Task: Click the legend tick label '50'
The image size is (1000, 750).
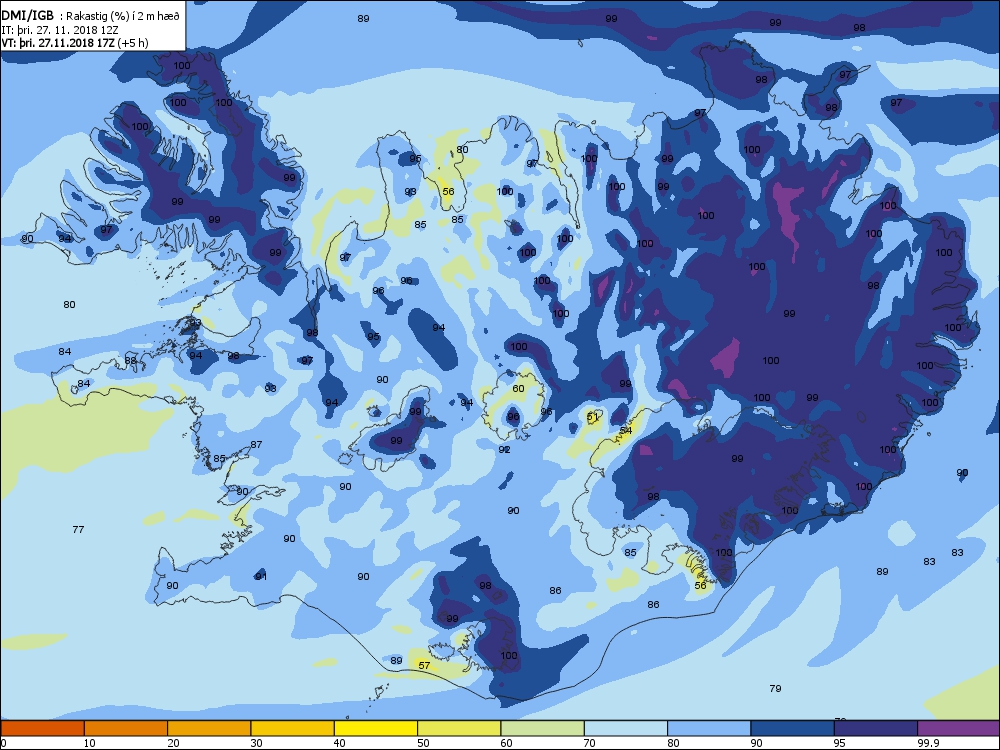Action: pos(423,743)
